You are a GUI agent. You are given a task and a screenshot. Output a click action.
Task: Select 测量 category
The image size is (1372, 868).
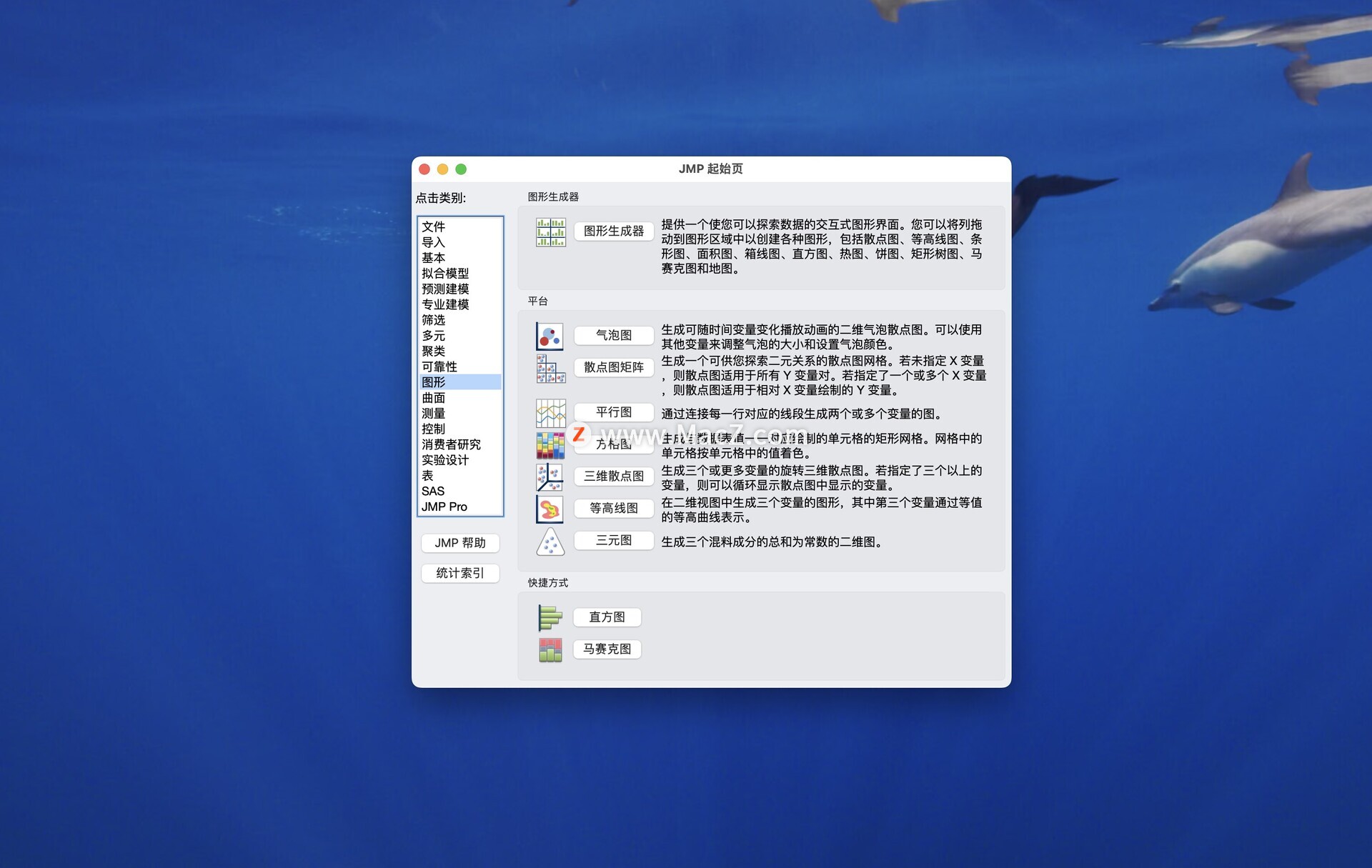[x=460, y=414]
